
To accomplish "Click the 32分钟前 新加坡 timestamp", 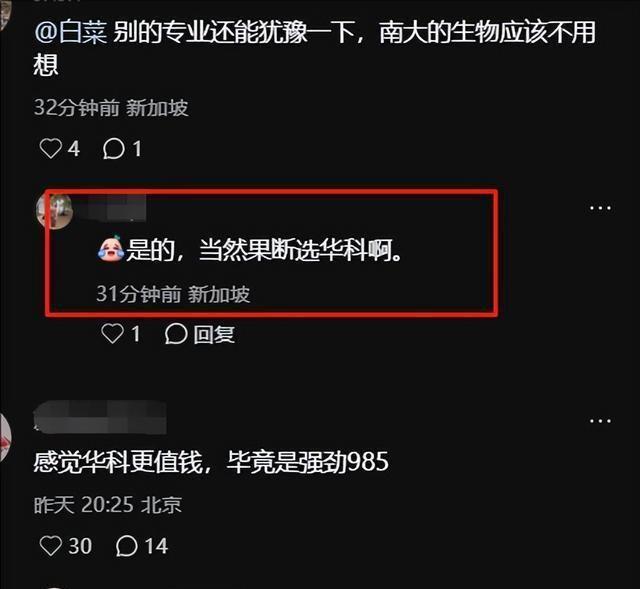I will click(x=111, y=108).
